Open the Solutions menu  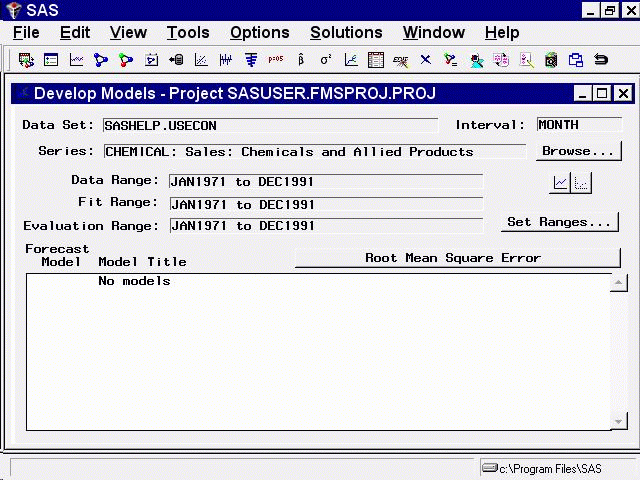tap(346, 33)
